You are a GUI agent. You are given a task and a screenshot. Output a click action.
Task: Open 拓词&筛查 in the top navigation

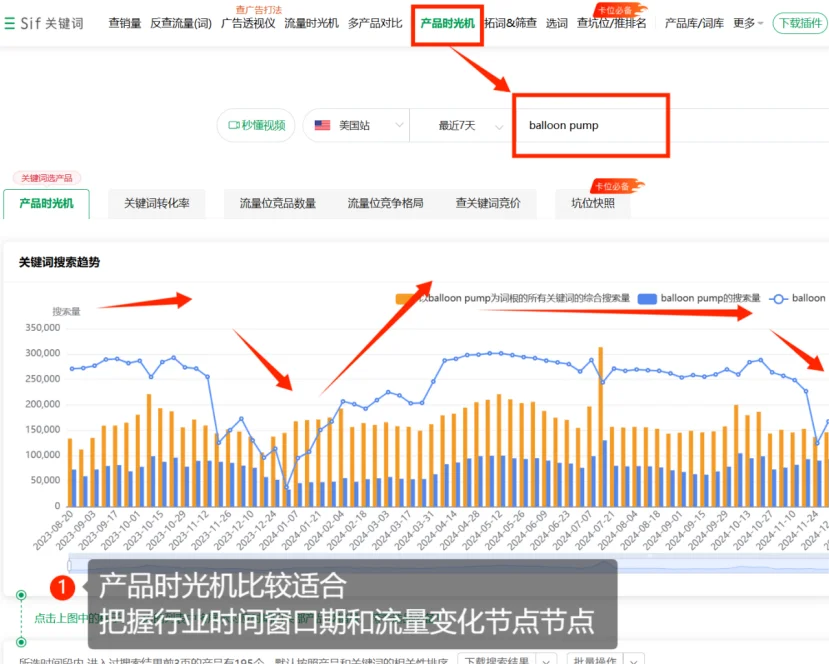[x=510, y=23]
